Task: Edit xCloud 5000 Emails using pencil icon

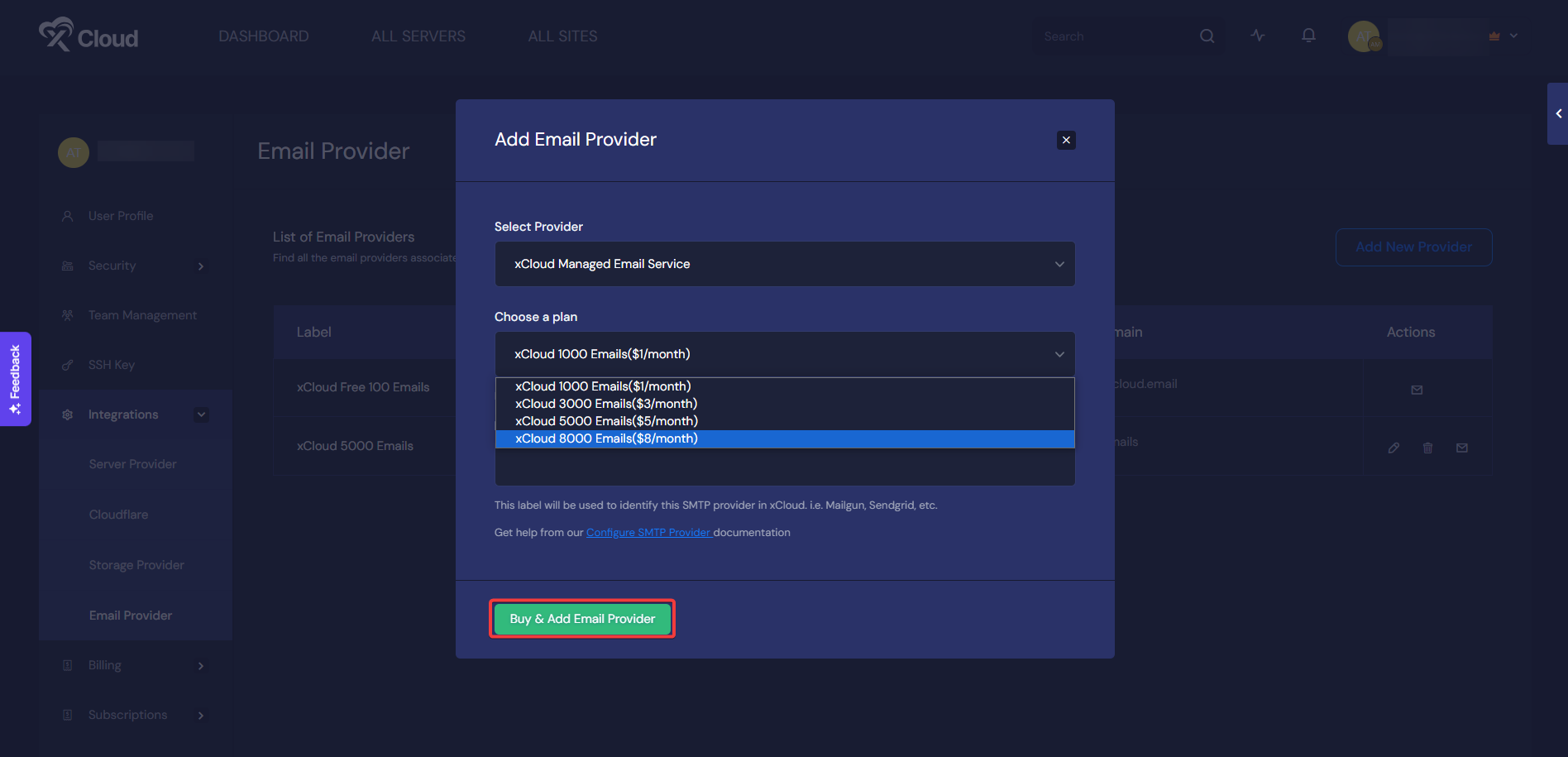Action: pos(1394,447)
